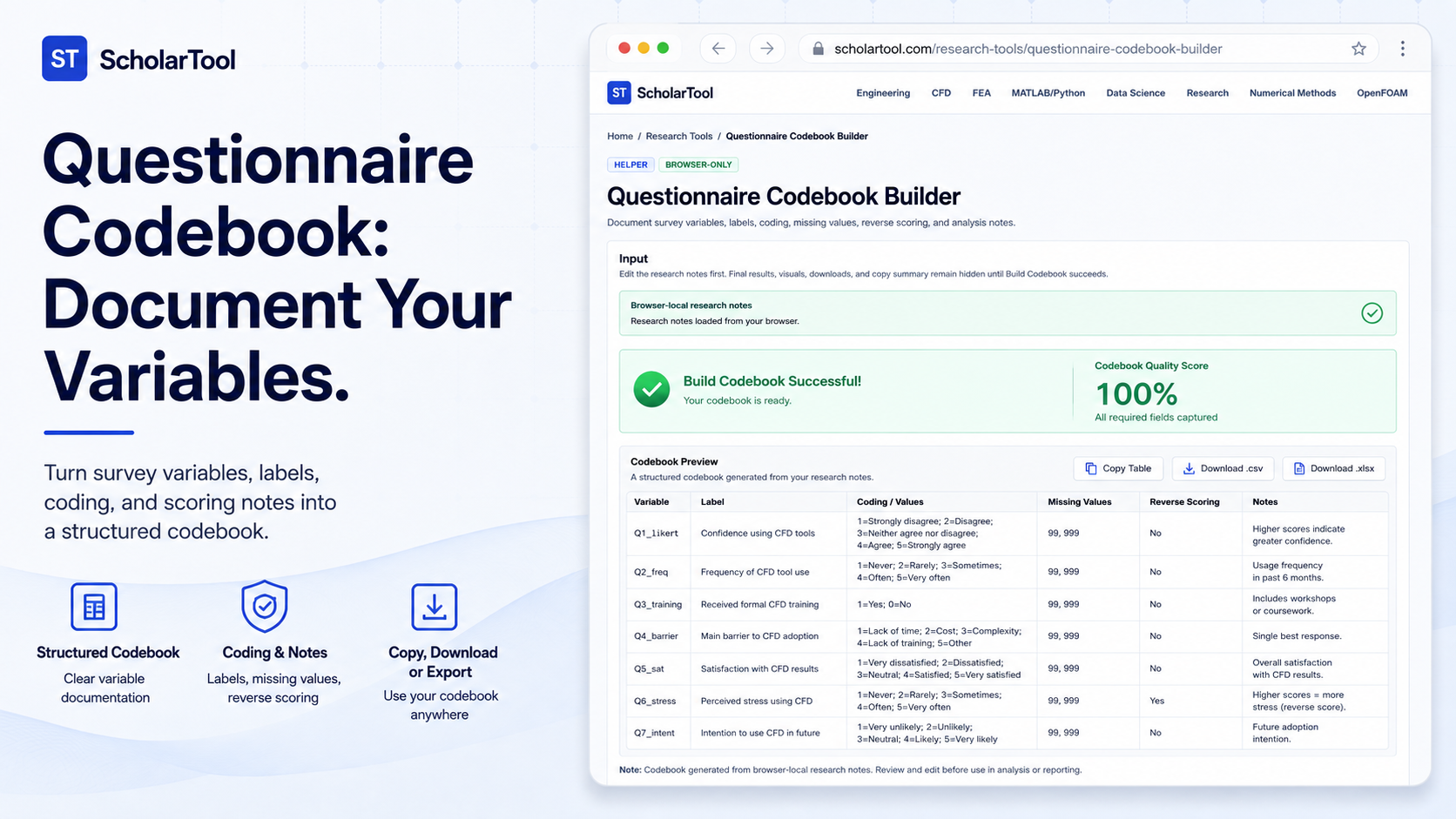Click 'Intention to use CFD in future' label
Screen dimensions: 1456x819
click(760, 733)
